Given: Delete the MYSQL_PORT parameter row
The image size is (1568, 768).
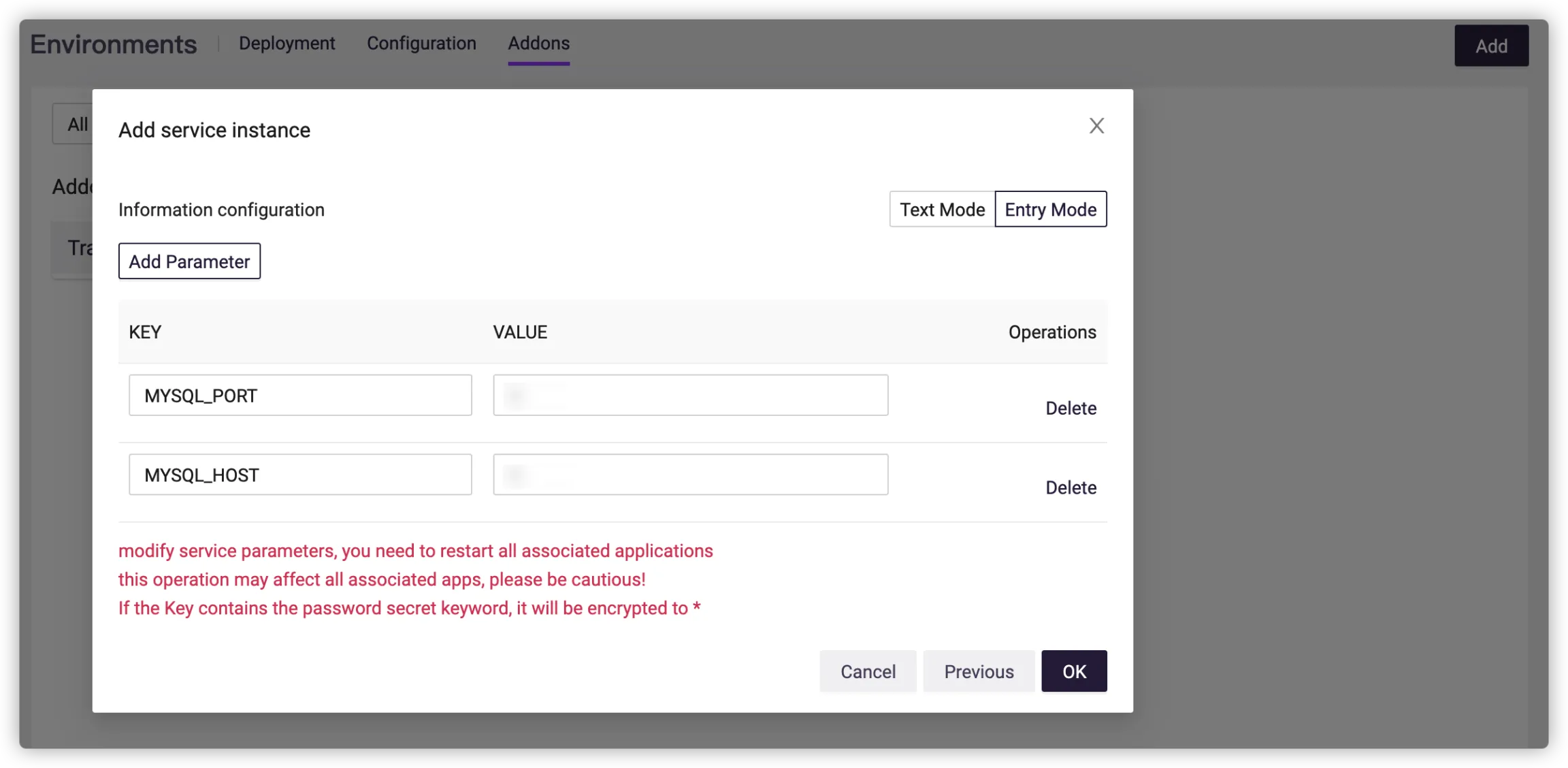Looking at the screenshot, I should pyautogui.click(x=1071, y=409).
